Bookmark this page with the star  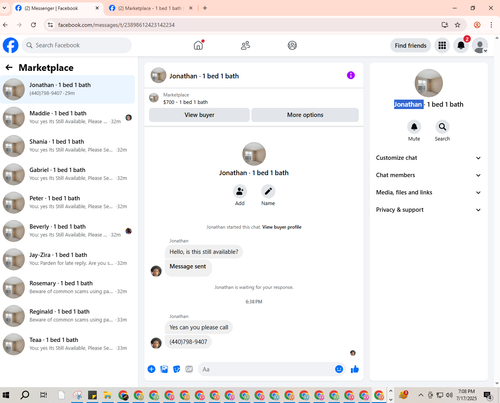point(458,25)
